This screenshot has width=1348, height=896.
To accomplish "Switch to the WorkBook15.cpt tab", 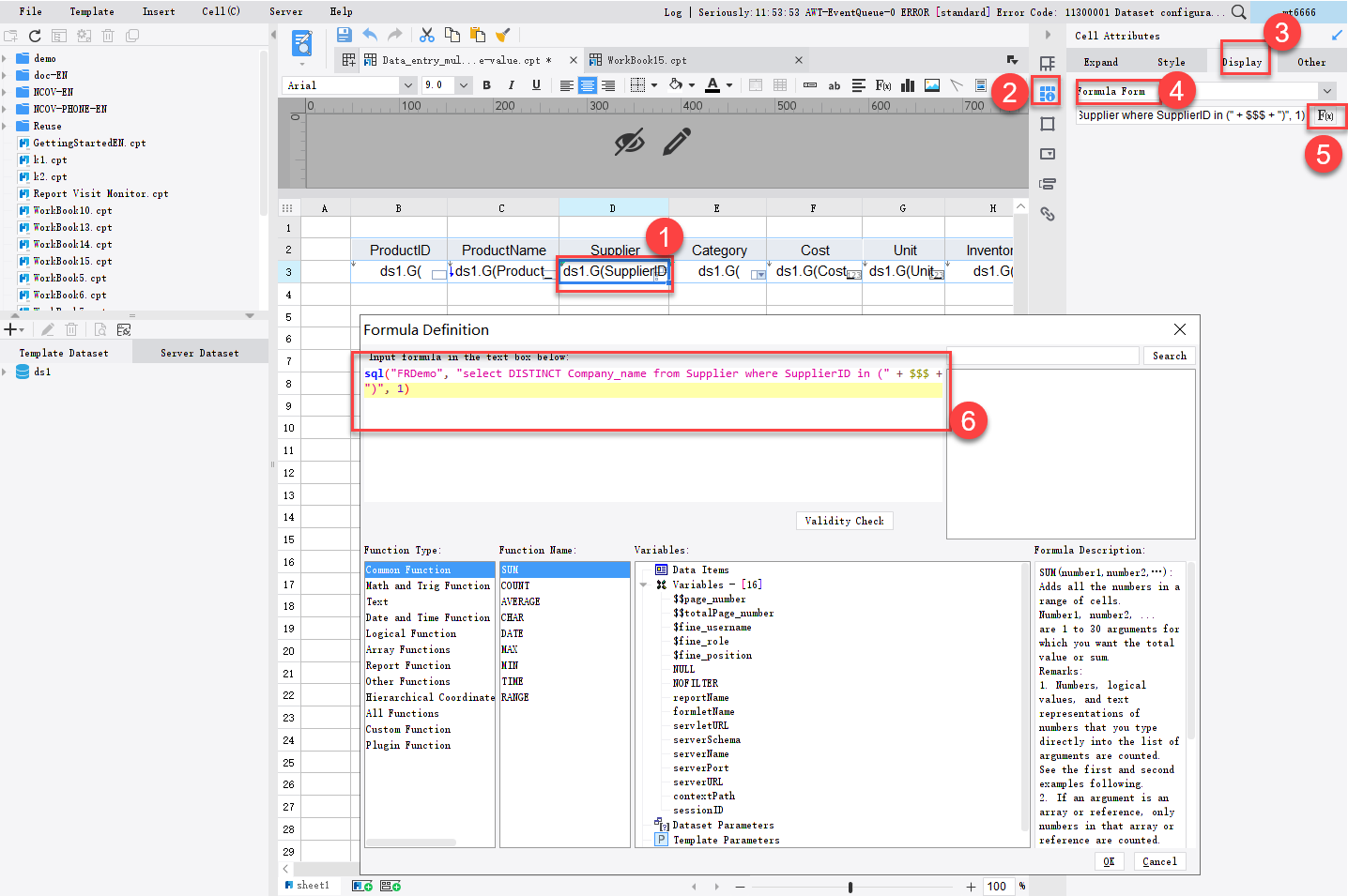I will pyautogui.click(x=695, y=60).
